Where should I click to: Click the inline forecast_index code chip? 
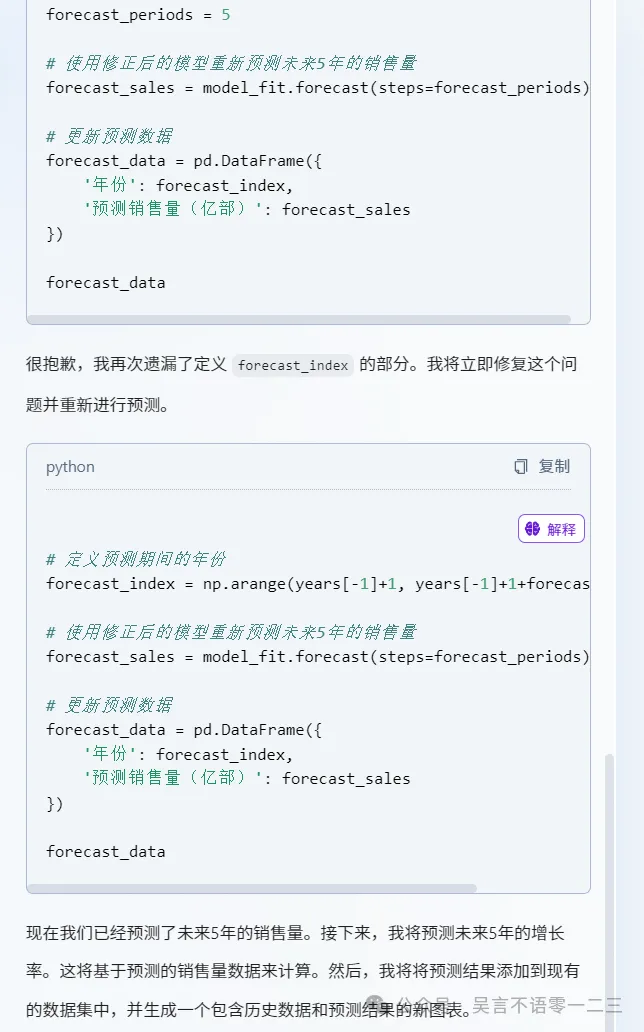click(x=293, y=365)
